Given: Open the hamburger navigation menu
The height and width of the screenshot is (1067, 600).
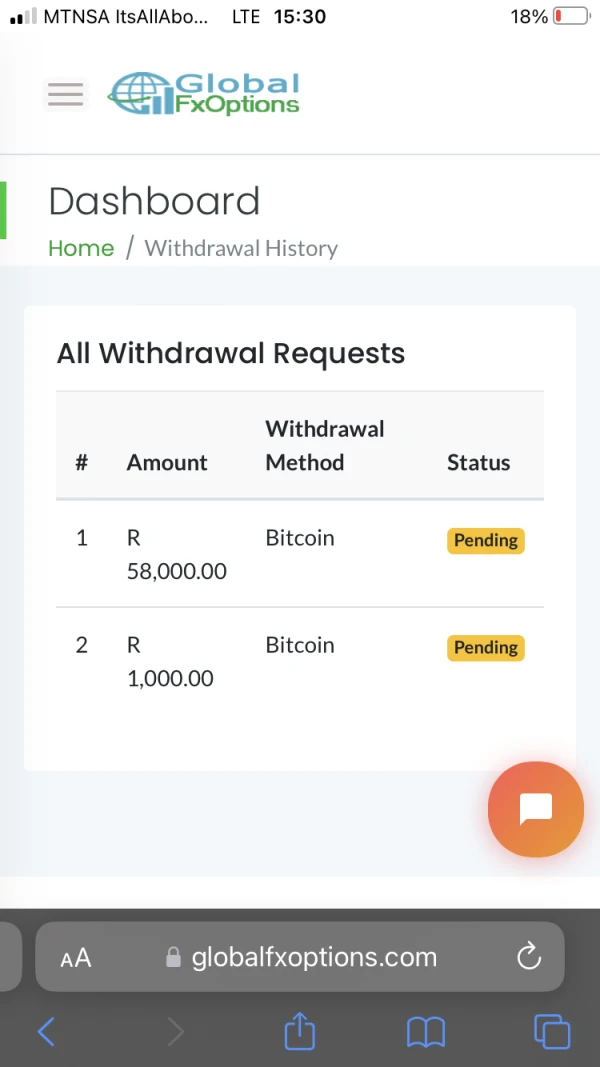Looking at the screenshot, I should [x=65, y=94].
